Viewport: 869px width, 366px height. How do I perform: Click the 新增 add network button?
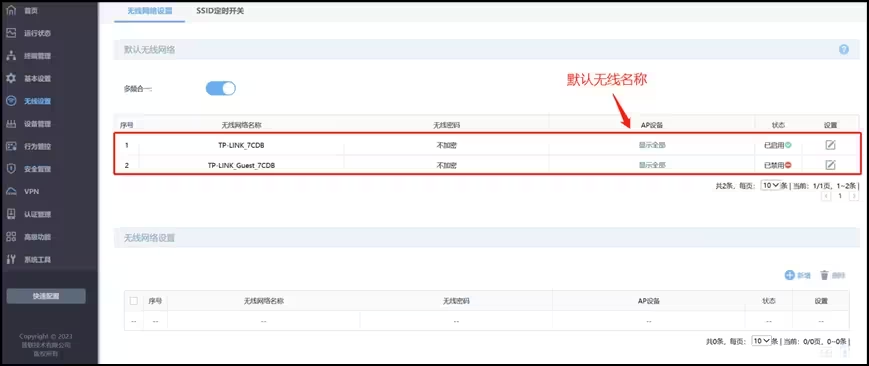pos(798,275)
